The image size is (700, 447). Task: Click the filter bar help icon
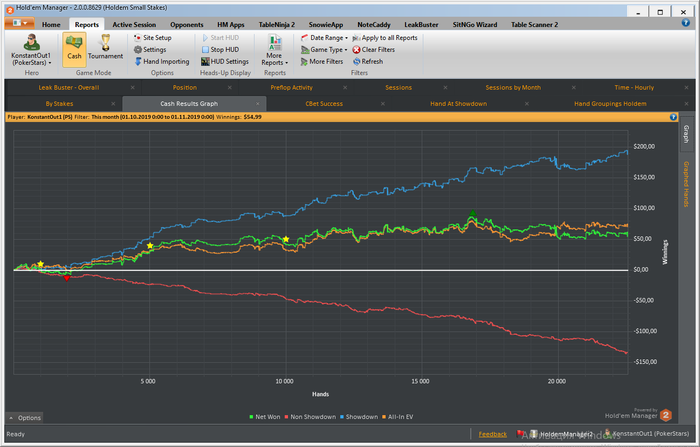coord(673,117)
